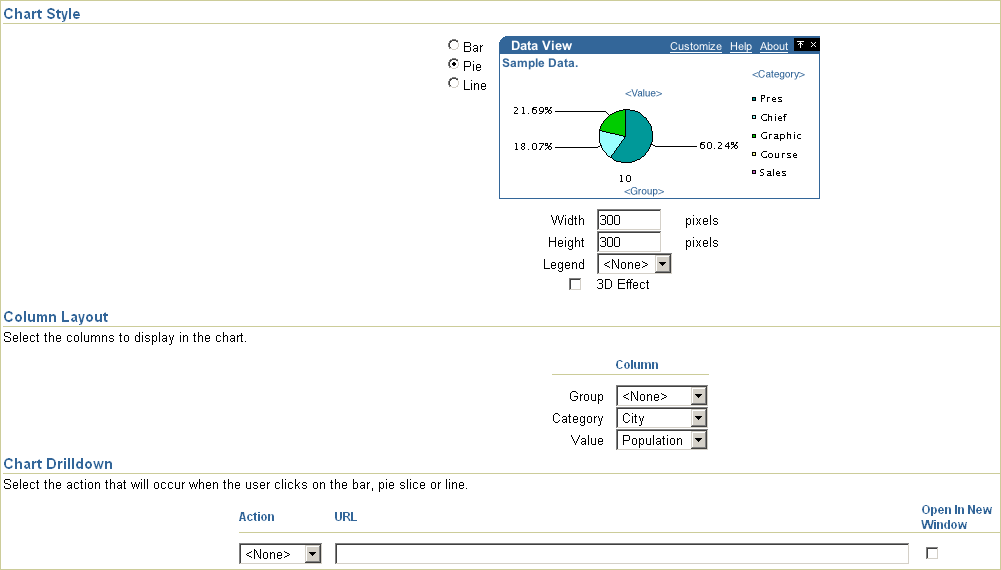Open the Customize link in Data View
This screenshot has width=1001, height=570.
point(696,46)
